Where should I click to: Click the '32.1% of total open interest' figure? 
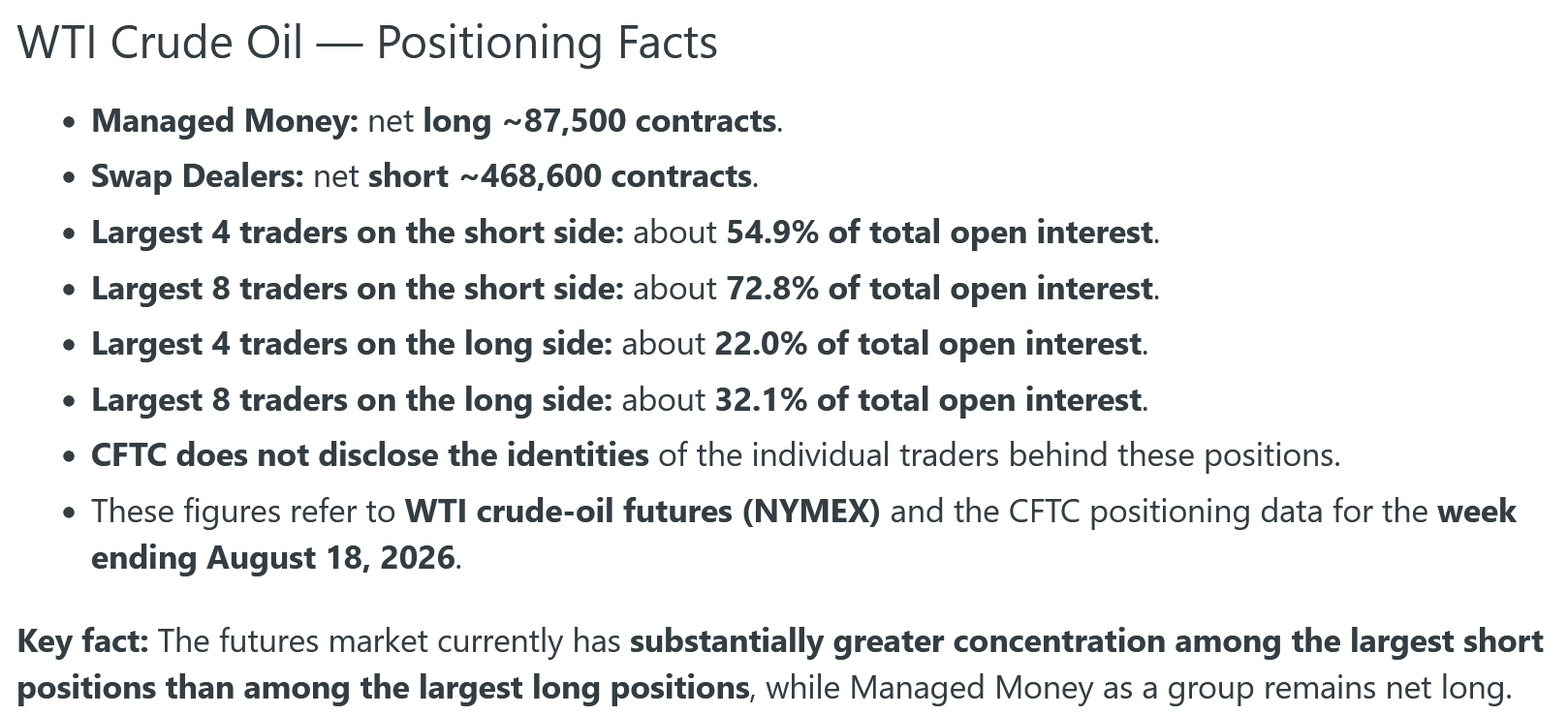928,400
